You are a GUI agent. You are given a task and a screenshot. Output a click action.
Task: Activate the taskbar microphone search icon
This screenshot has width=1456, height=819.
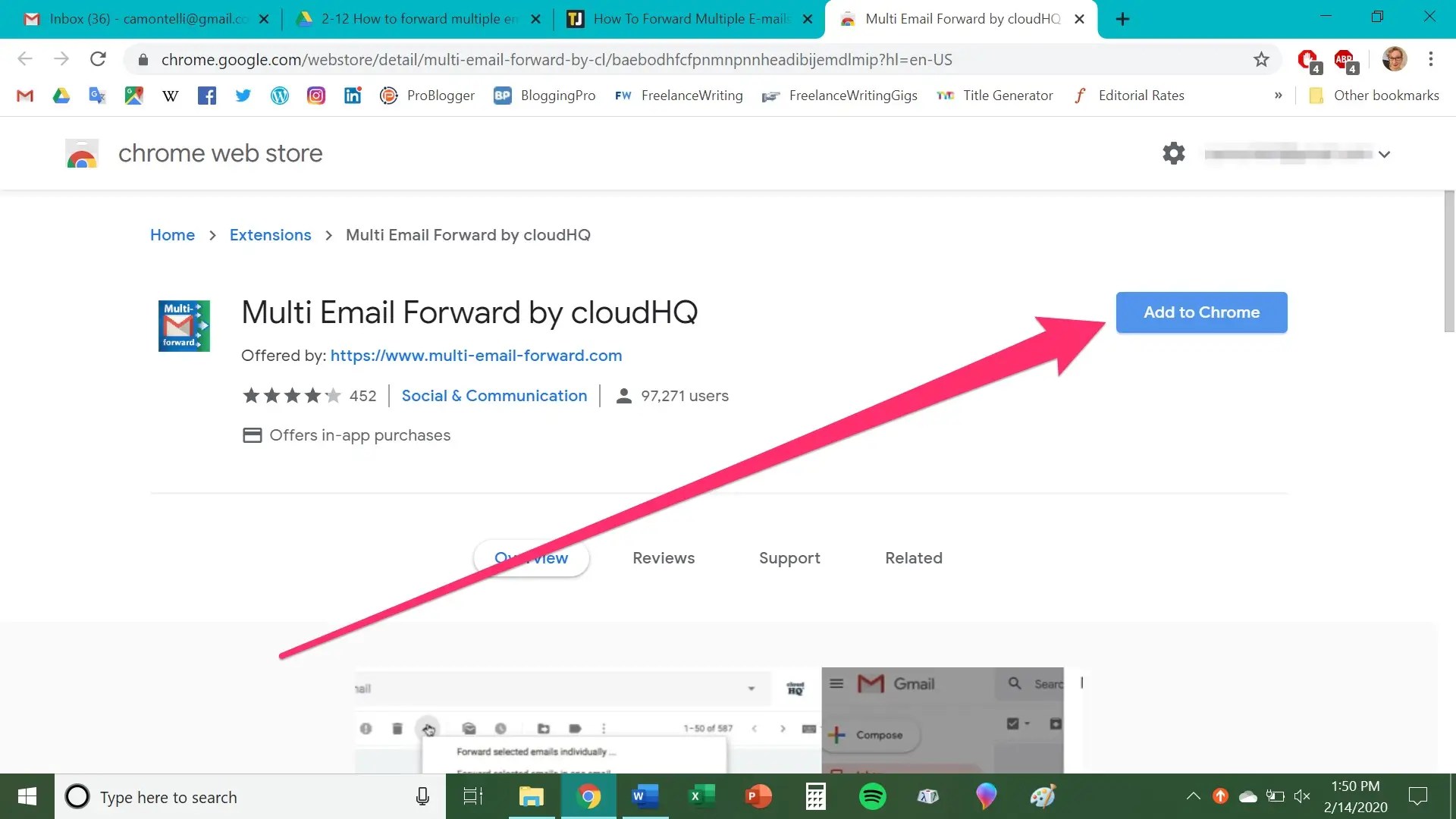[x=422, y=797]
